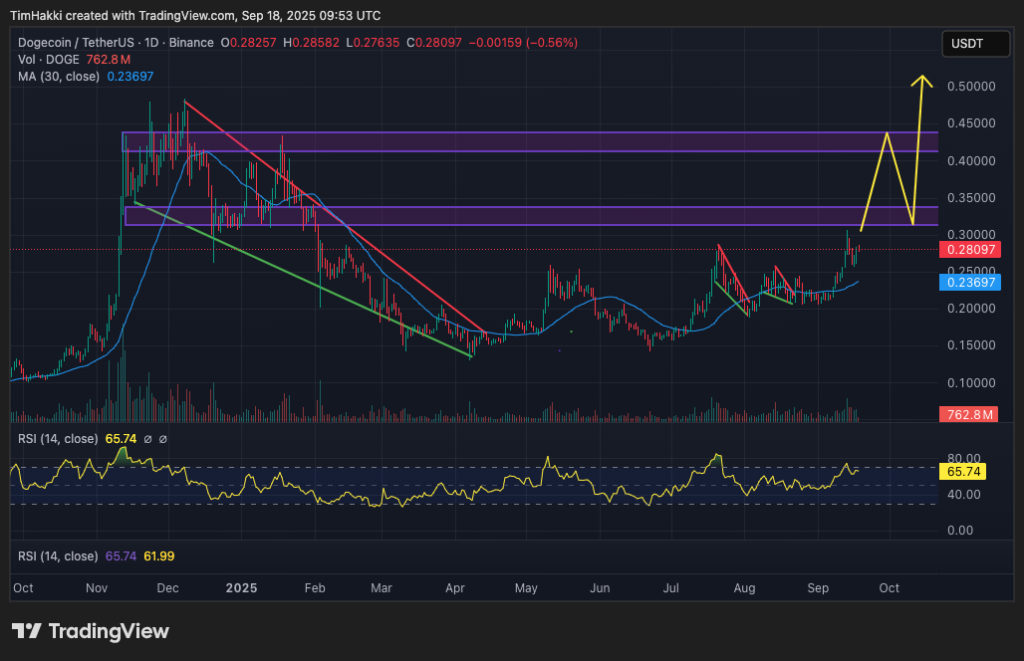
Task: Click the Binance exchange name in the chart legend
Action: [x=190, y=43]
